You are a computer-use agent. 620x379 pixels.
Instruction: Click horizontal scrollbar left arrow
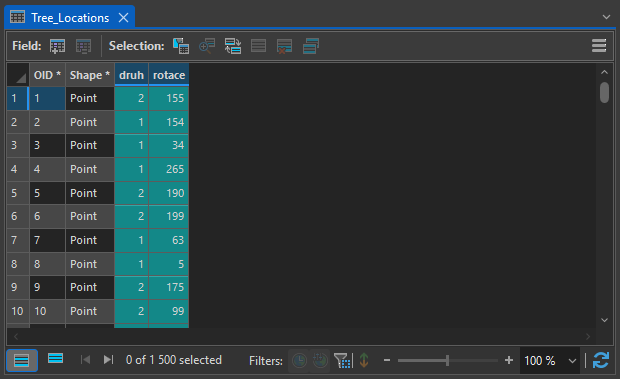16,336
